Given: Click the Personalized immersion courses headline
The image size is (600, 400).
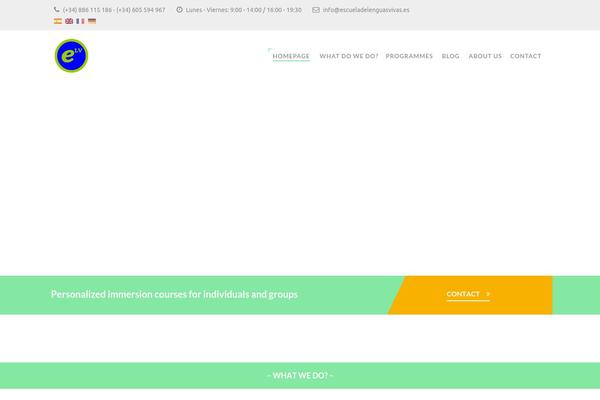Looking at the screenshot, I should (x=174, y=294).
